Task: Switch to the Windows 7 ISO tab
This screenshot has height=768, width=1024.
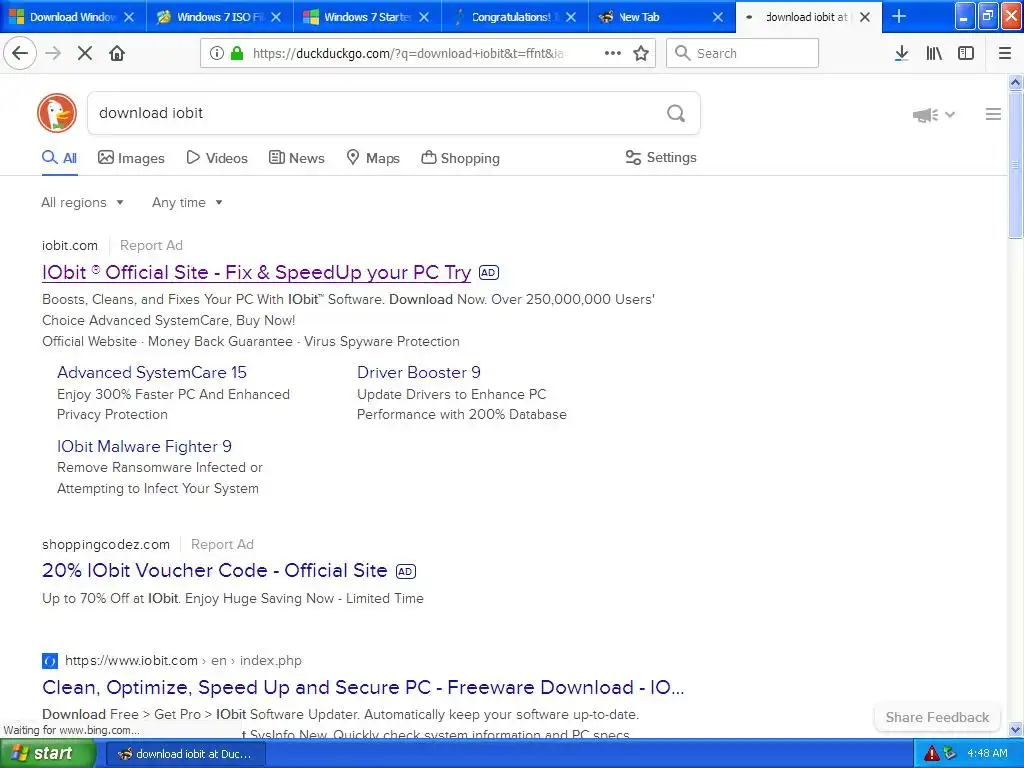Action: click(x=219, y=17)
